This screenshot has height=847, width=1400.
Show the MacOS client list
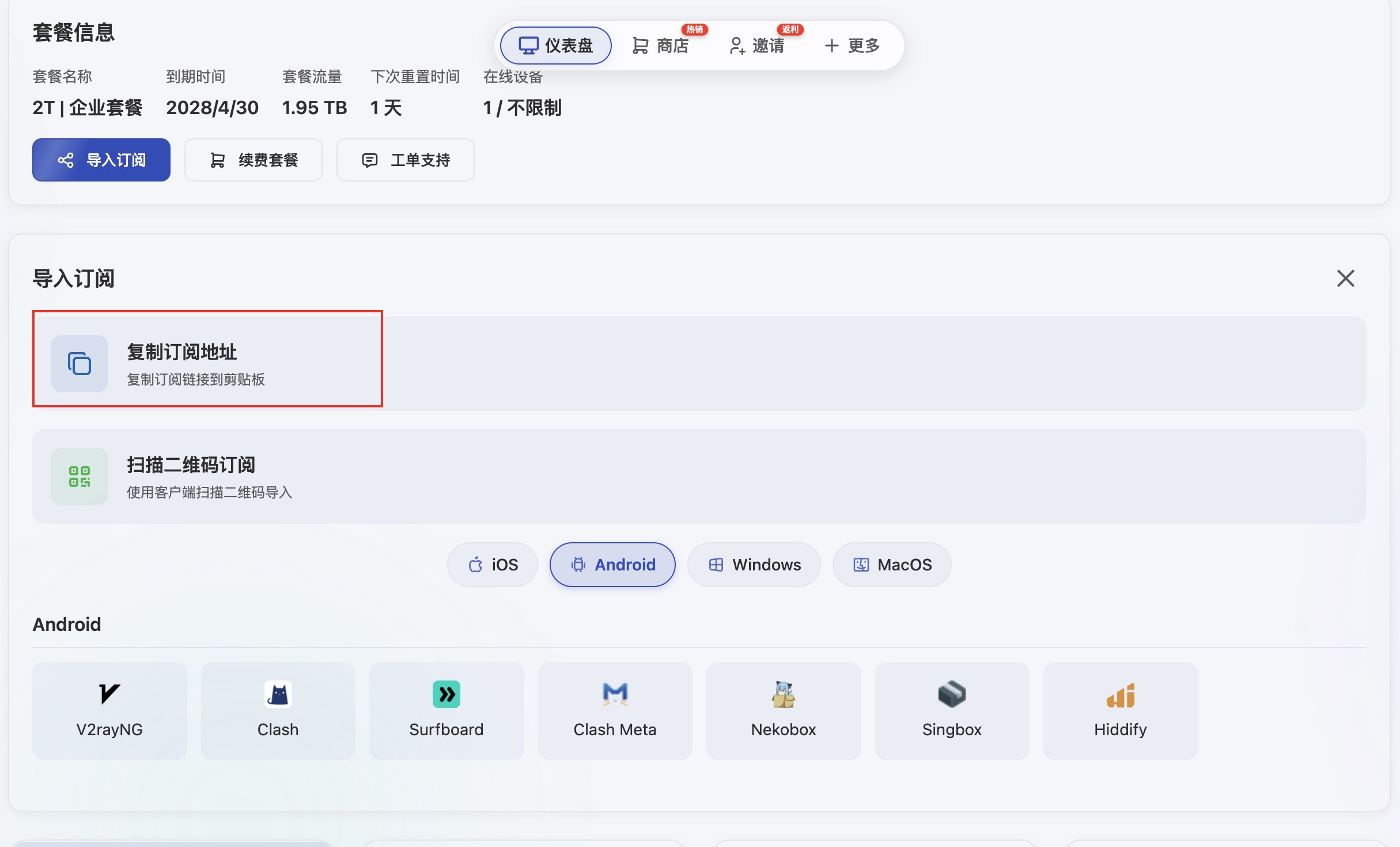891,565
